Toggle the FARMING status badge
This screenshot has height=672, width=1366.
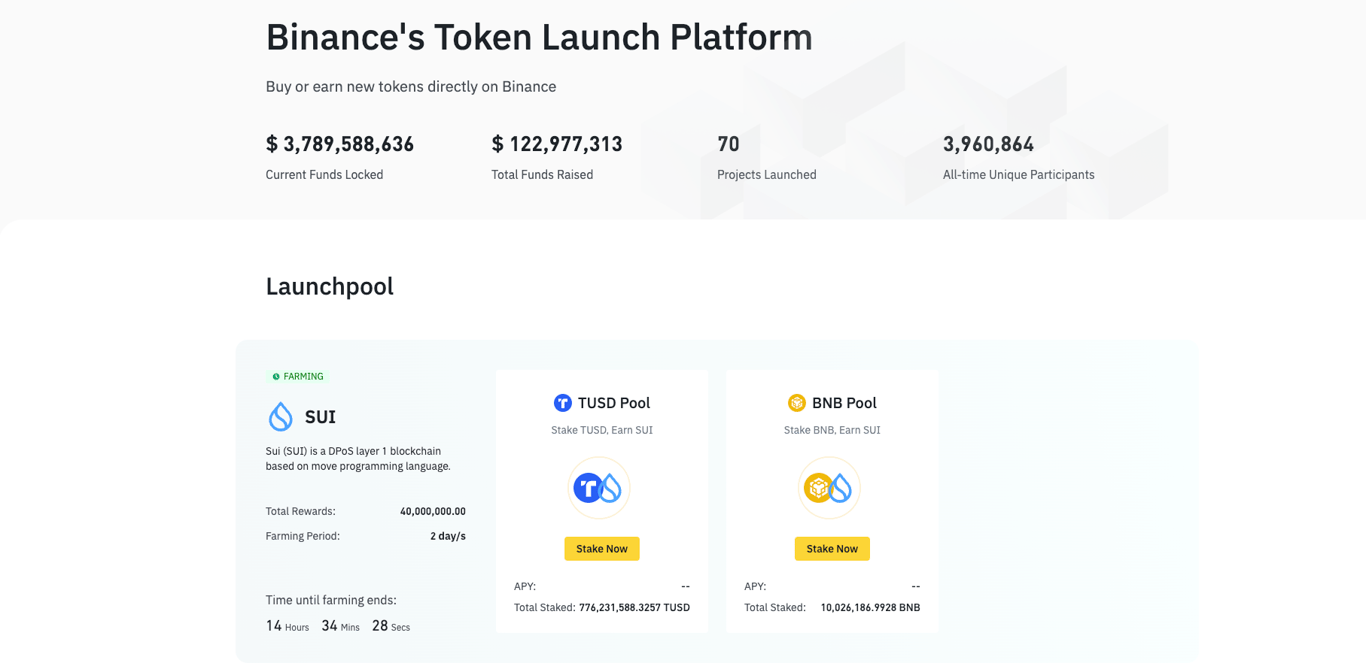(298, 375)
